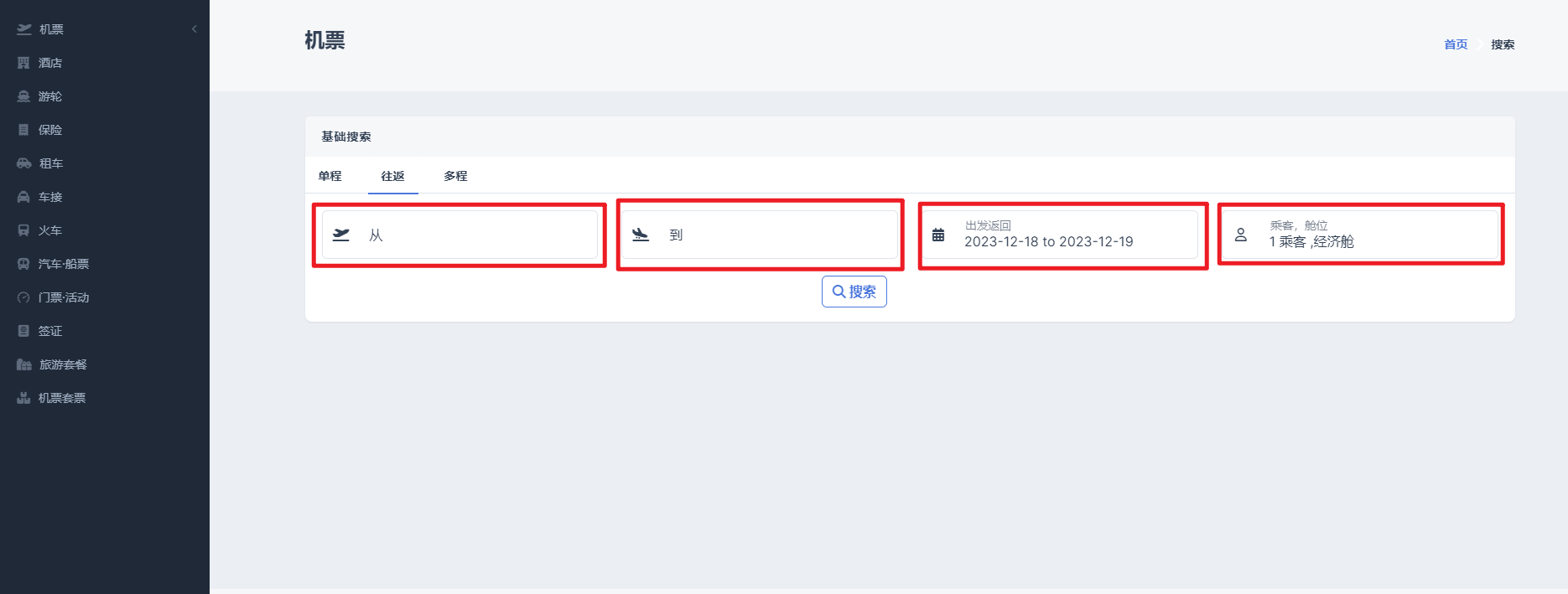Image resolution: width=1568 pixels, height=594 pixels.
Task: Click the 机票 airplane icon in sidebar
Action: [24, 29]
